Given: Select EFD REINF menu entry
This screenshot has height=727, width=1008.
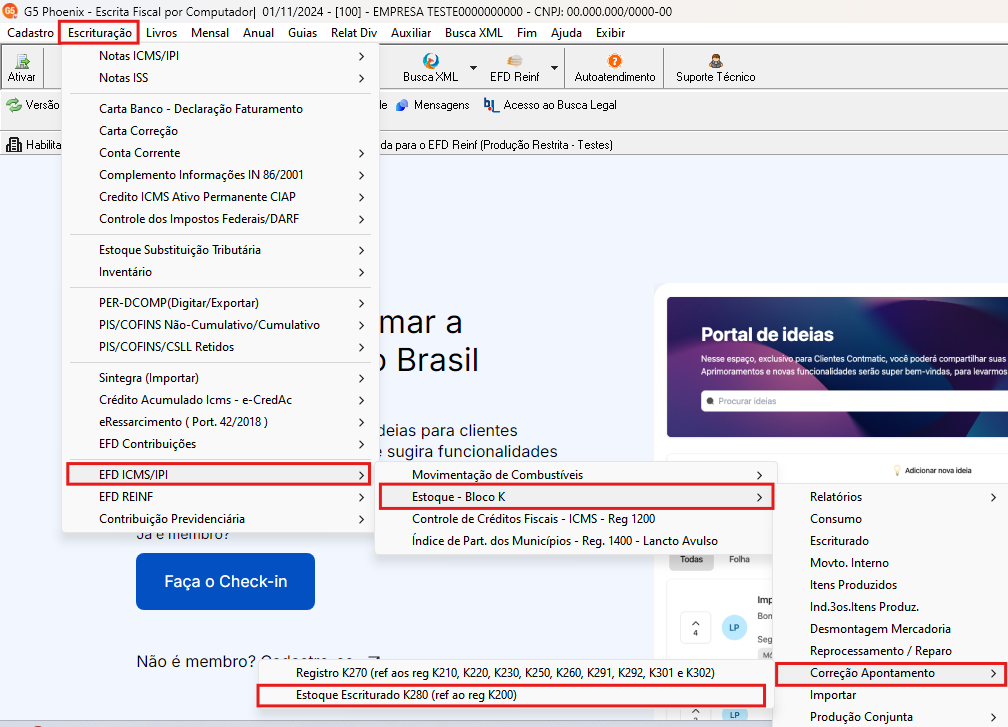Looking at the screenshot, I should point(219,497).
